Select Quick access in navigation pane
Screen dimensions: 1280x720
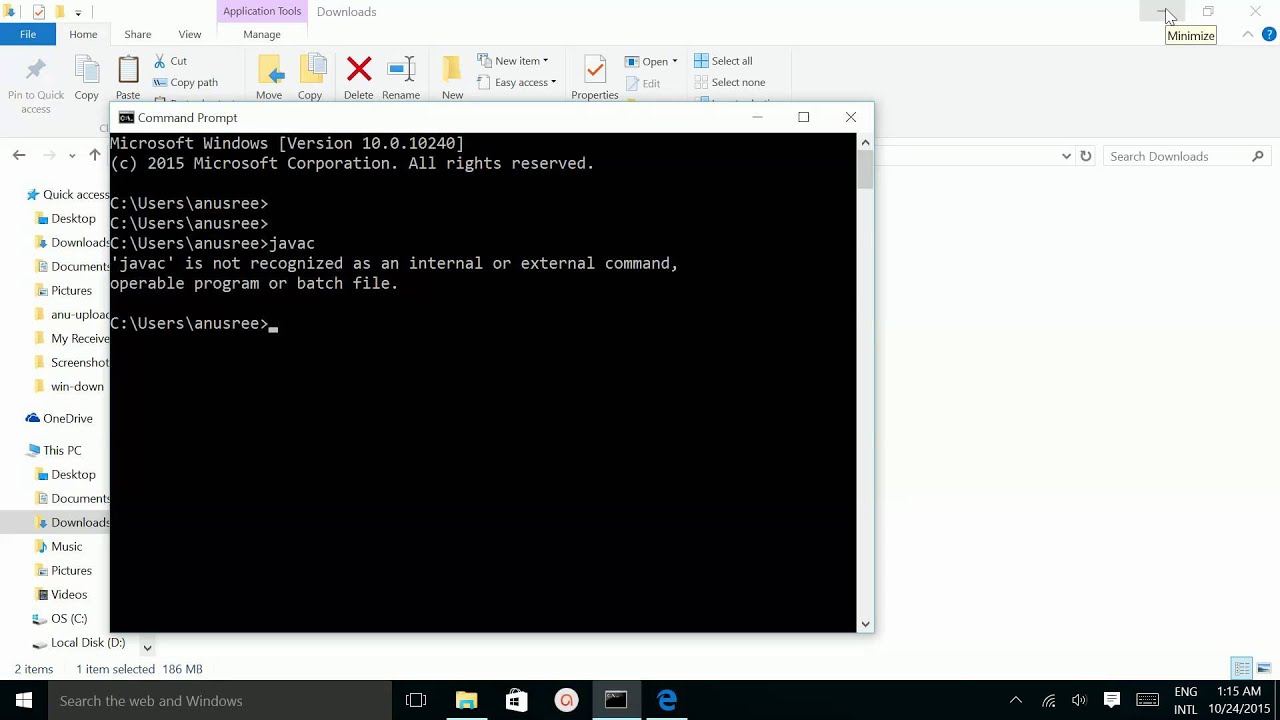(67, 194)
